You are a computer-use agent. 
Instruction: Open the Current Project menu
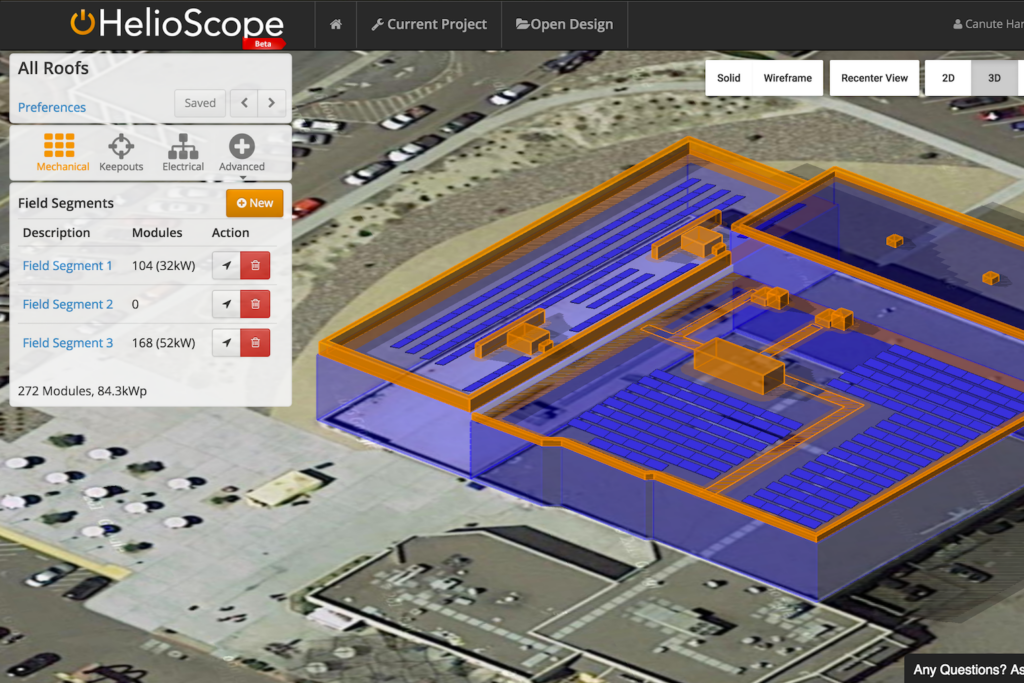429,24
